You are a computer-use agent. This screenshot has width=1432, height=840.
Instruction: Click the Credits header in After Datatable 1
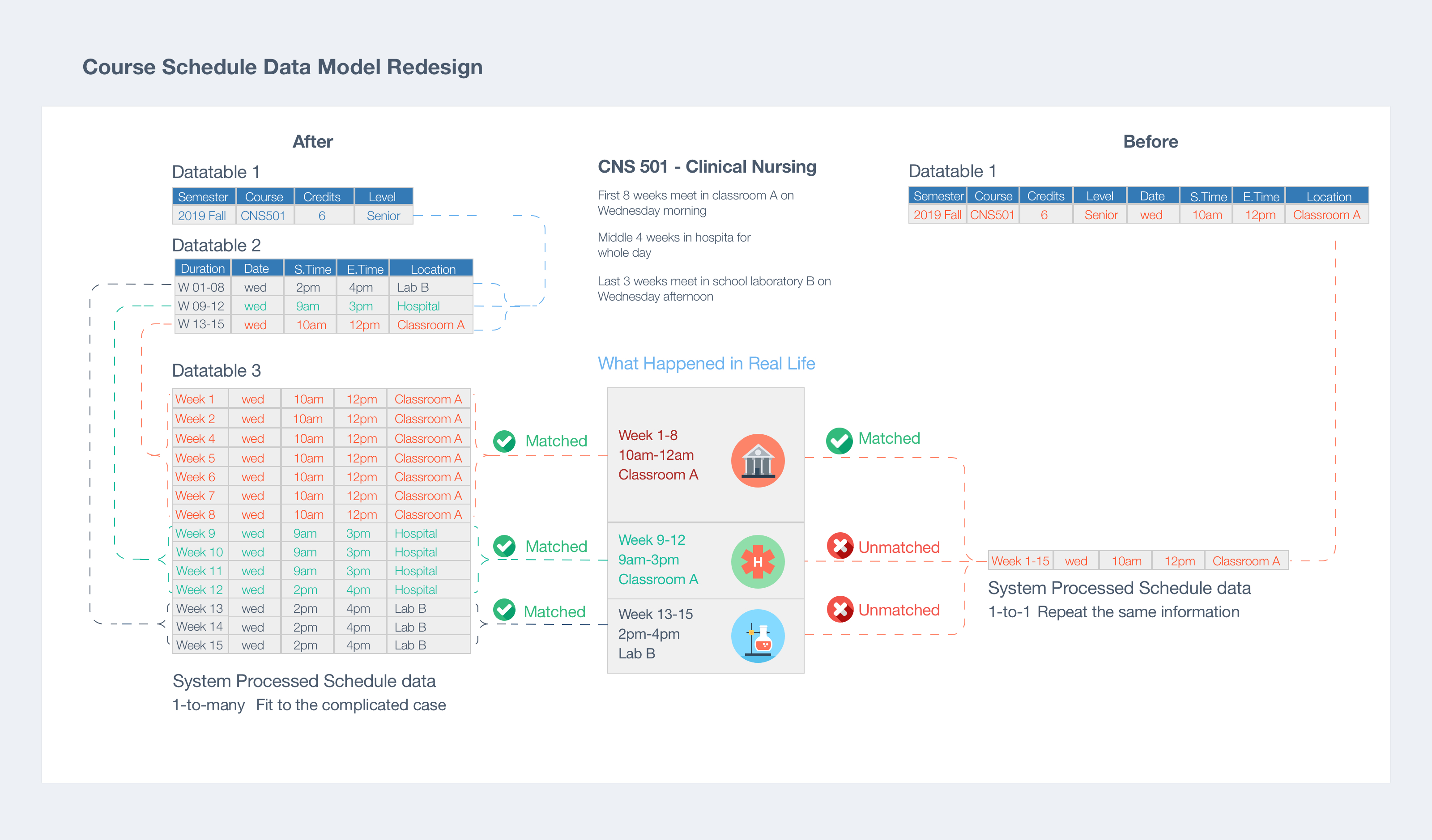(x=322, y=197)
